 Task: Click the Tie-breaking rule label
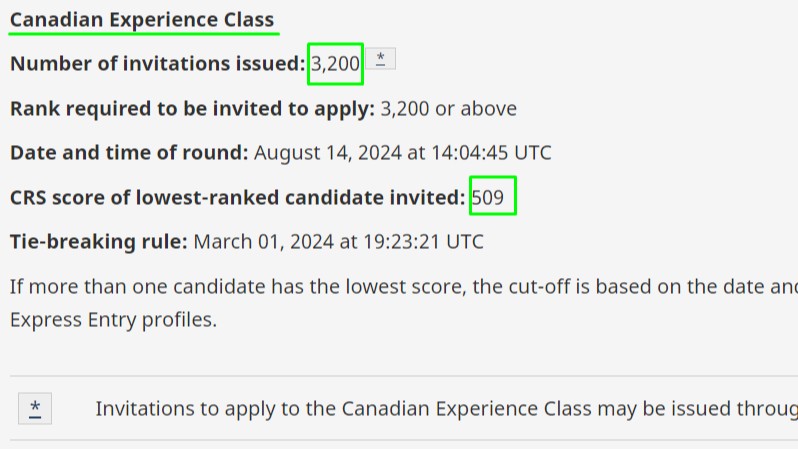click(x=99, y=242)
